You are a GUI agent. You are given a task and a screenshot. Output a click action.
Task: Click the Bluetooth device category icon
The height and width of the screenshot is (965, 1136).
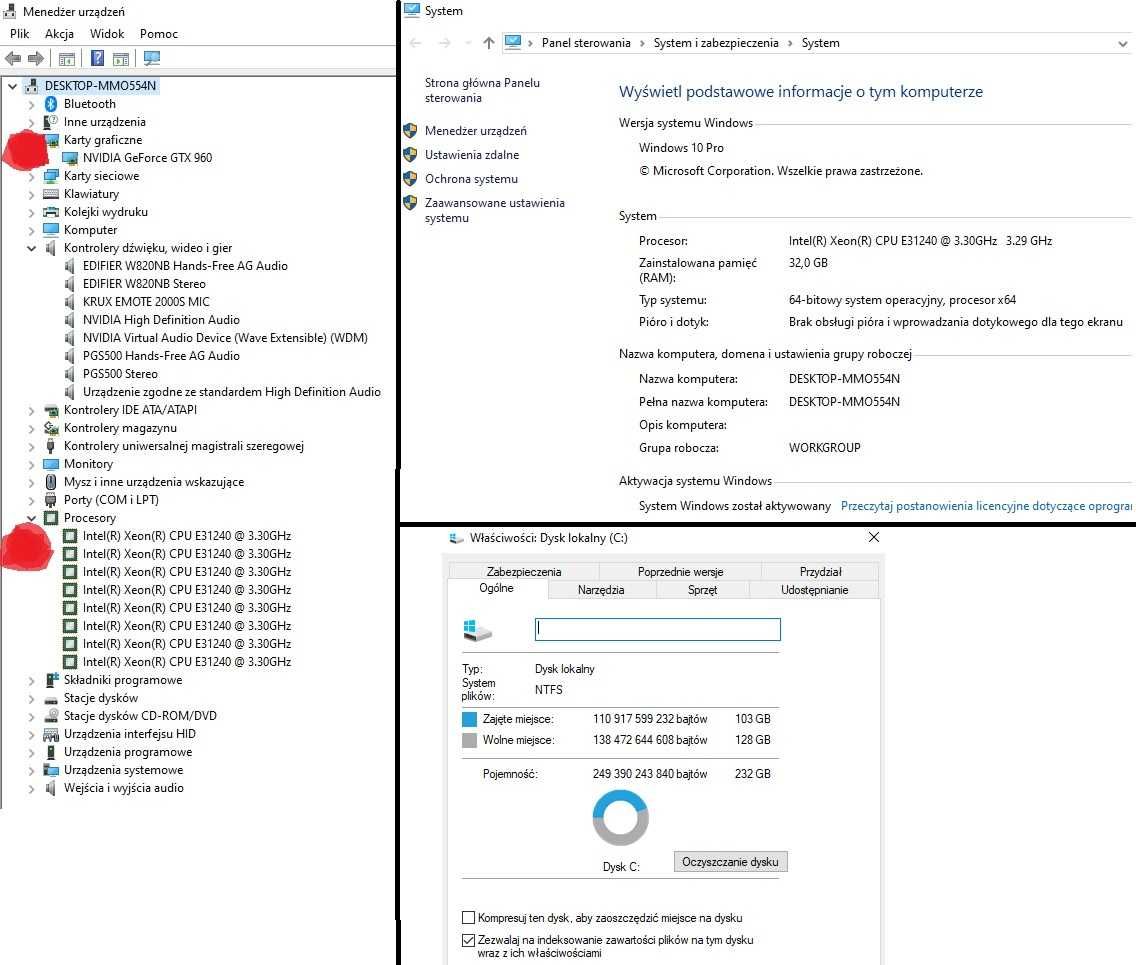pyautogui.click(x=51, y=104)
